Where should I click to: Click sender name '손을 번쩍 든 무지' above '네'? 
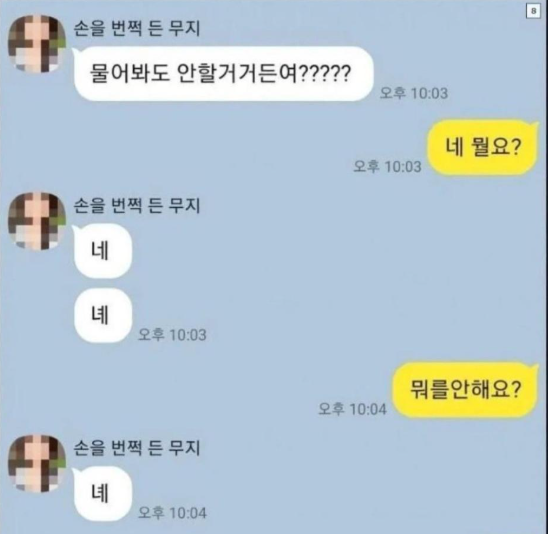tap(137, 205)
